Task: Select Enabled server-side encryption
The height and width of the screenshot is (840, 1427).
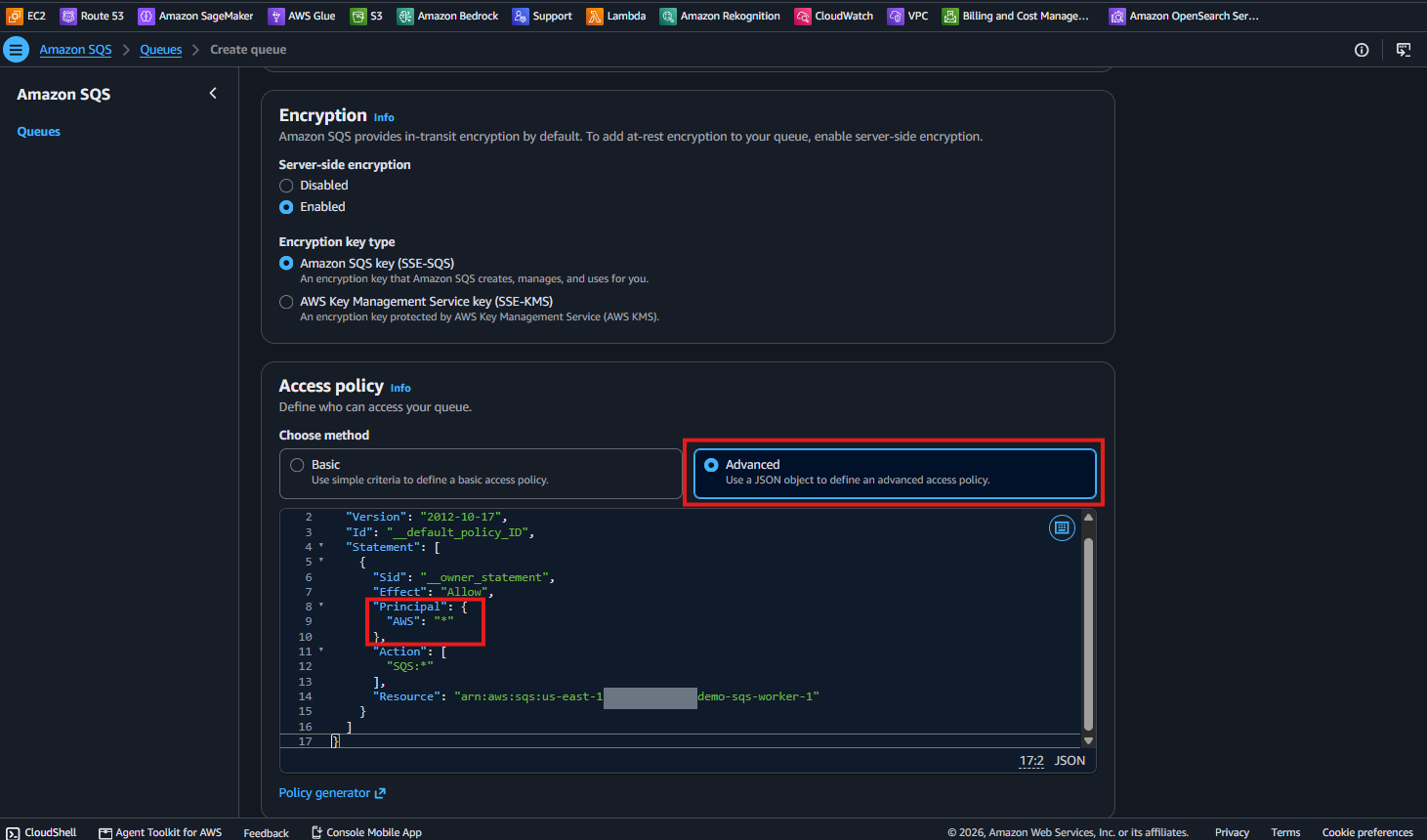Action: click(x=286, y=207)
